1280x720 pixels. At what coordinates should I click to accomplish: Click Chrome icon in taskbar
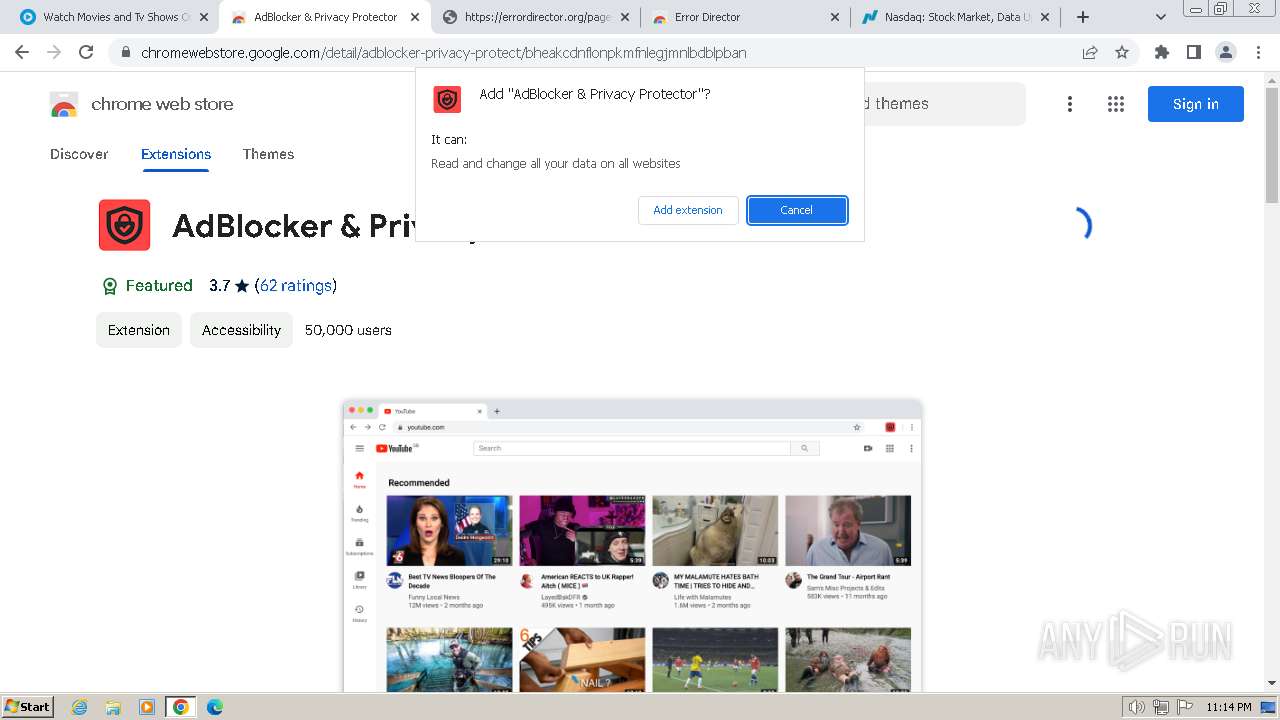click(181, 707)
